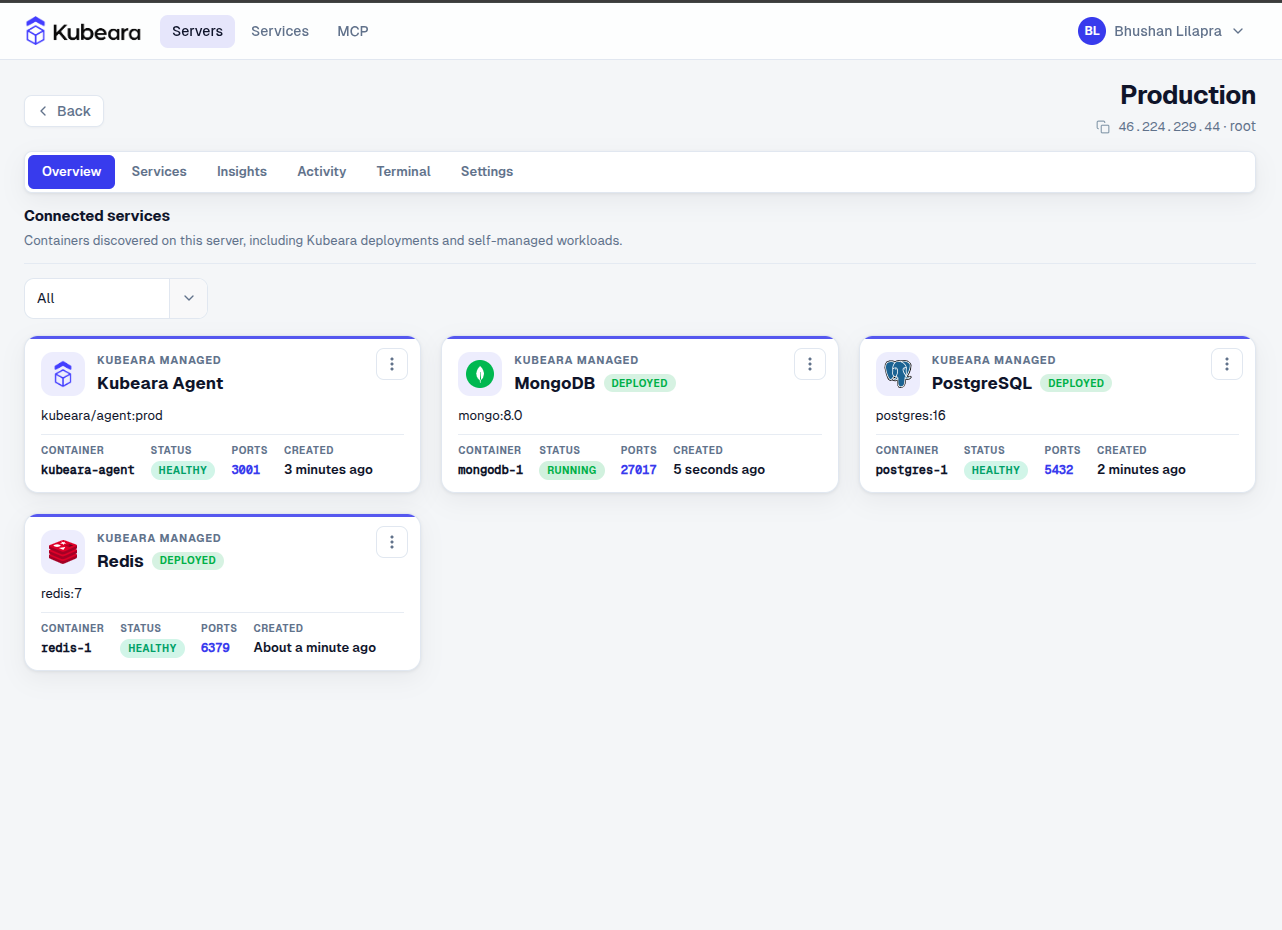Click the Connected services heading
This screenshot has height=930, width=1282.
(97, 216)
